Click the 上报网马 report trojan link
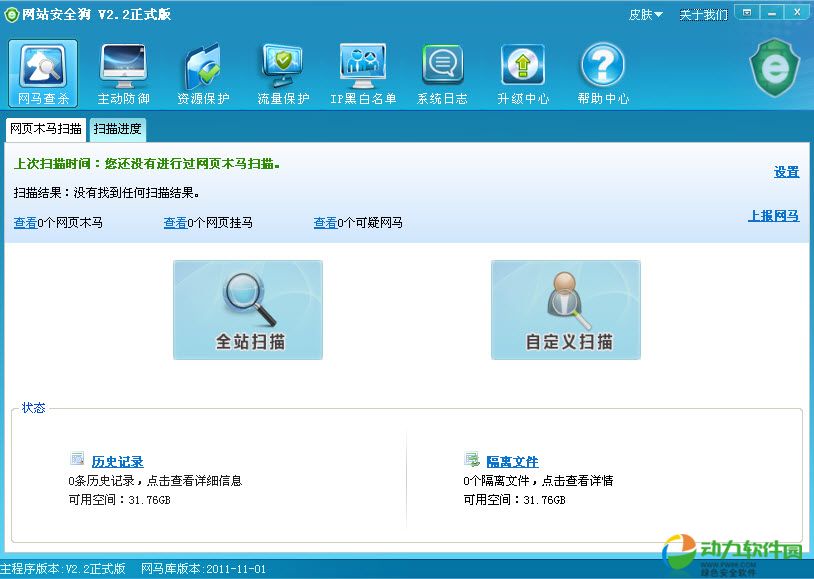Screen dimensions: 814x579 tap(773, 215)
